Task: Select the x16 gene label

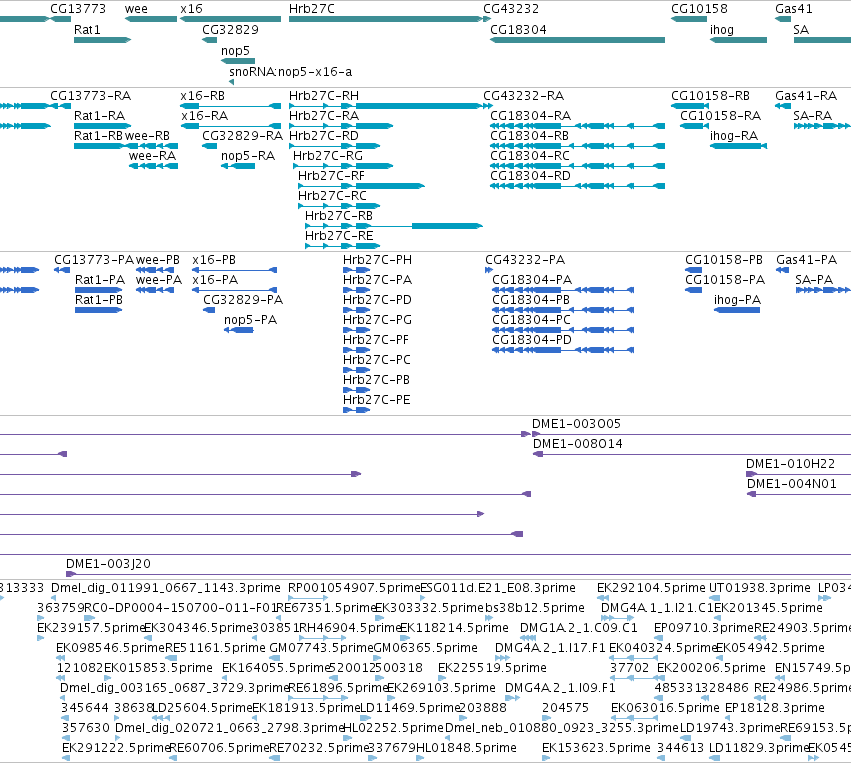Action: 192,9
